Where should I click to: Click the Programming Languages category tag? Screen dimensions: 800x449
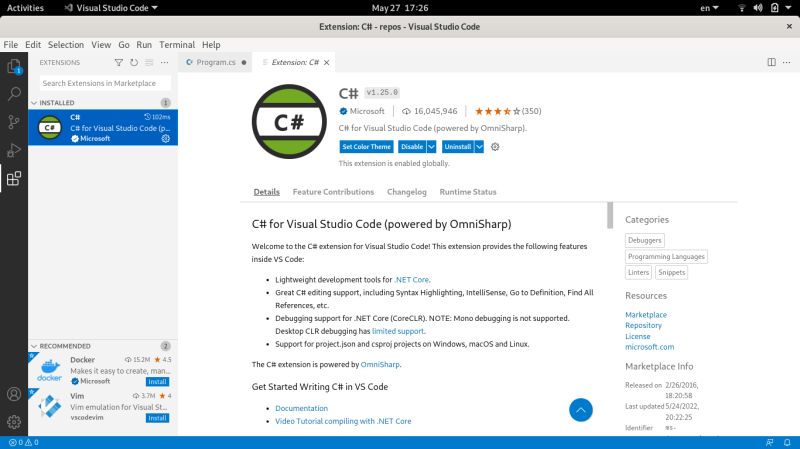666,257
